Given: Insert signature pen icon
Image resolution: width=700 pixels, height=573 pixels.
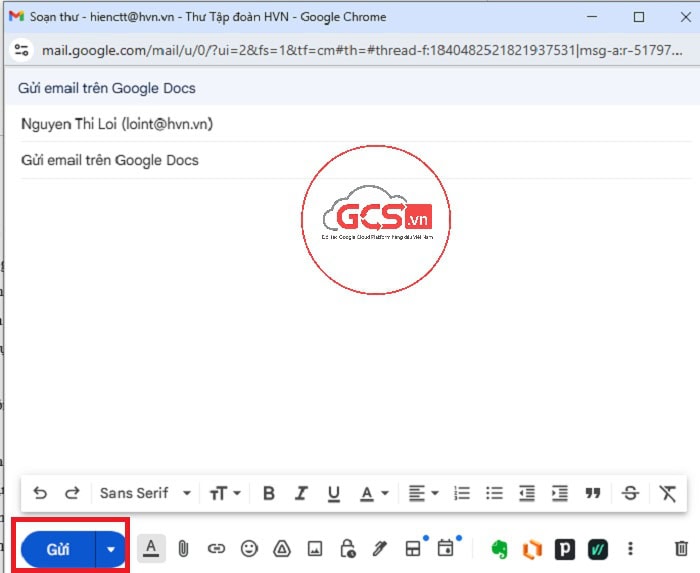Looking at the screenshot, I should point(380,548).
